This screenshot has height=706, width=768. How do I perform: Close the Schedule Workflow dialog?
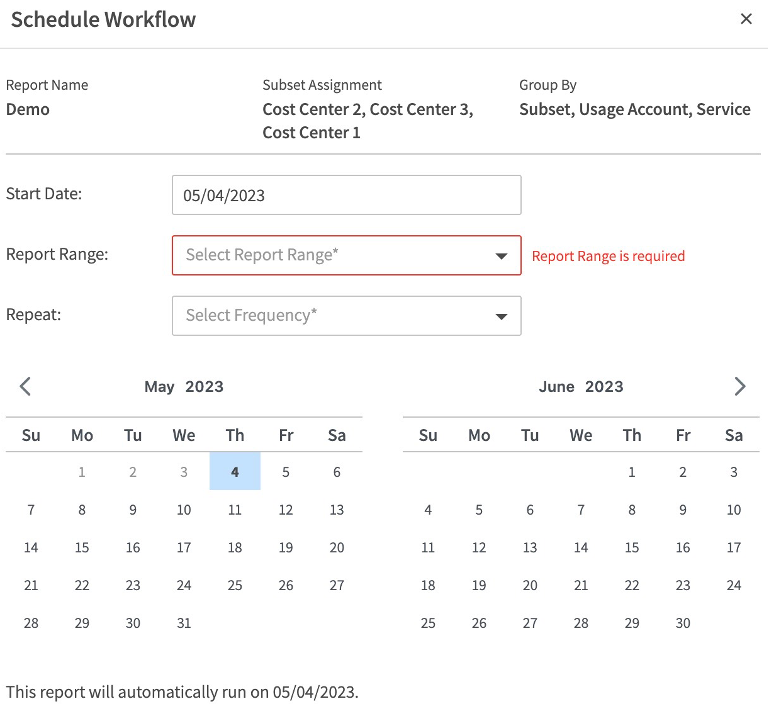click(746, 19)
